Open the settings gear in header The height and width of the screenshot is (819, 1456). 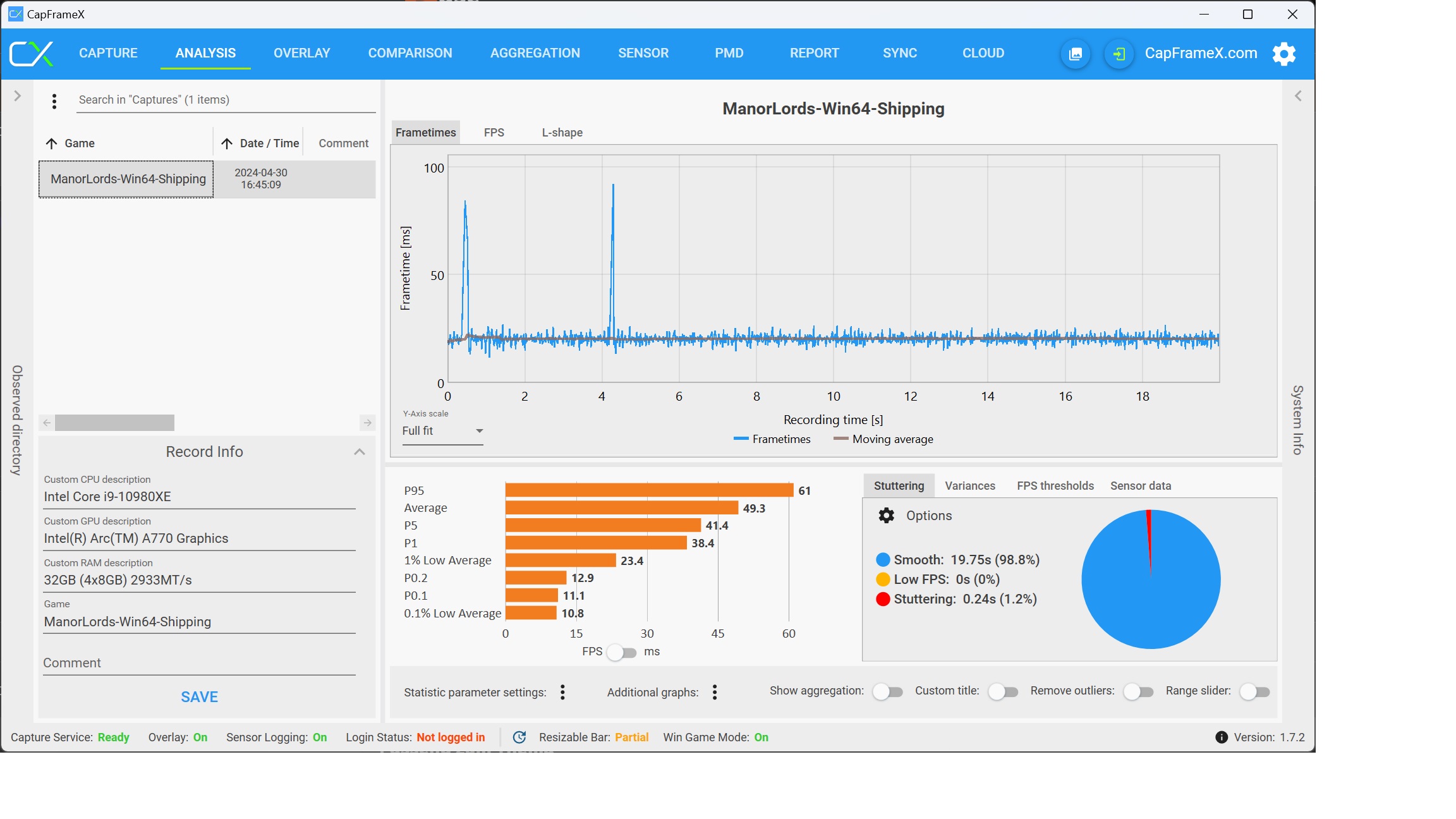(x=1284, y=54)
